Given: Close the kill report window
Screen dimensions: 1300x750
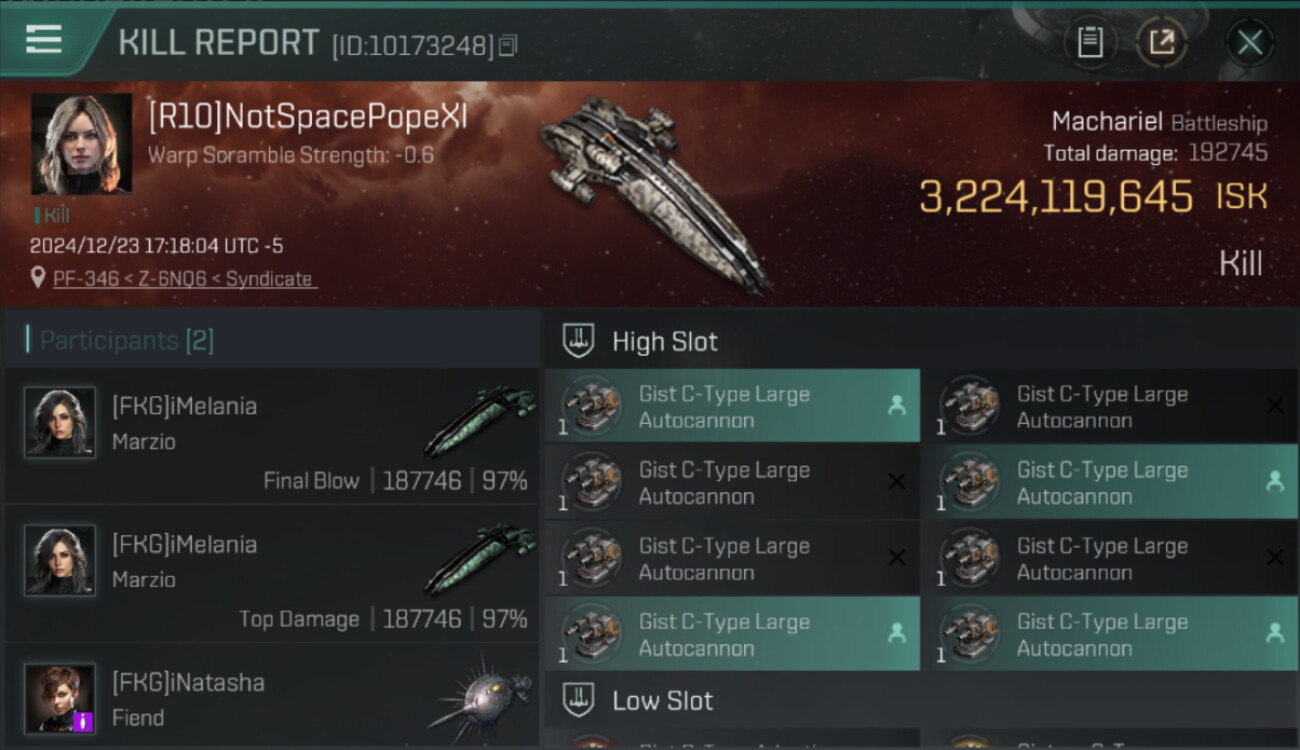Looking at the screenshot, I should pyautogui.click(x=1249, y=43).
